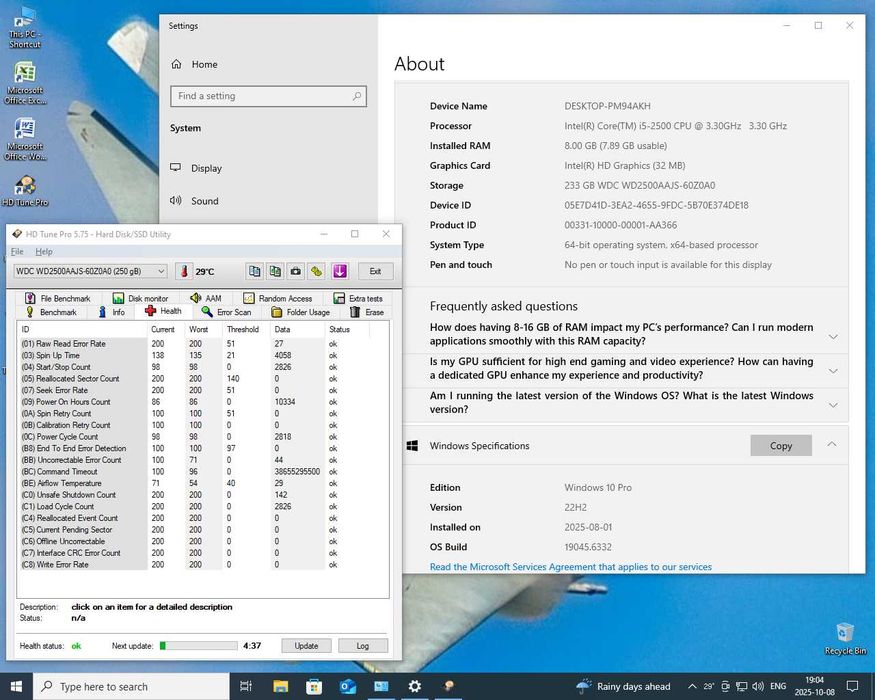The width and height of the screenshot is (875, 700).
Task: Open the notification center icon
Action: pyautogui.click(x=852, y=686)
